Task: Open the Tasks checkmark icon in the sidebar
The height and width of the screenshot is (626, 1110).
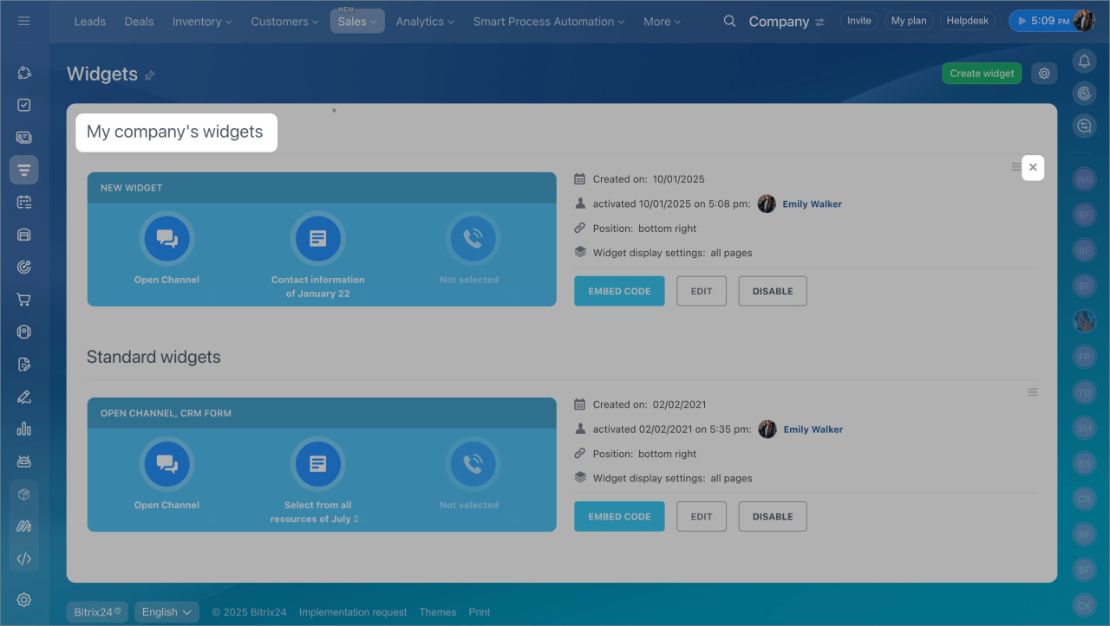Action: point(23,105)
